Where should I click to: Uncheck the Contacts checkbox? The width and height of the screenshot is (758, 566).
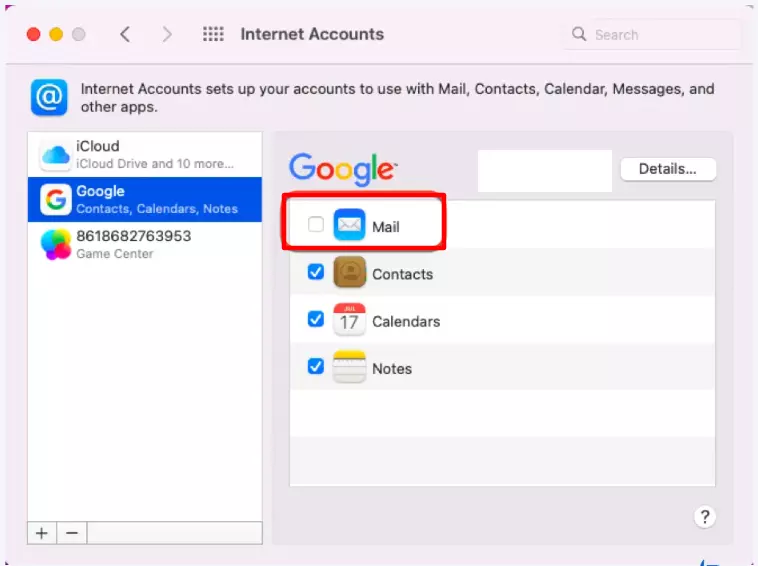click(316, 272)
